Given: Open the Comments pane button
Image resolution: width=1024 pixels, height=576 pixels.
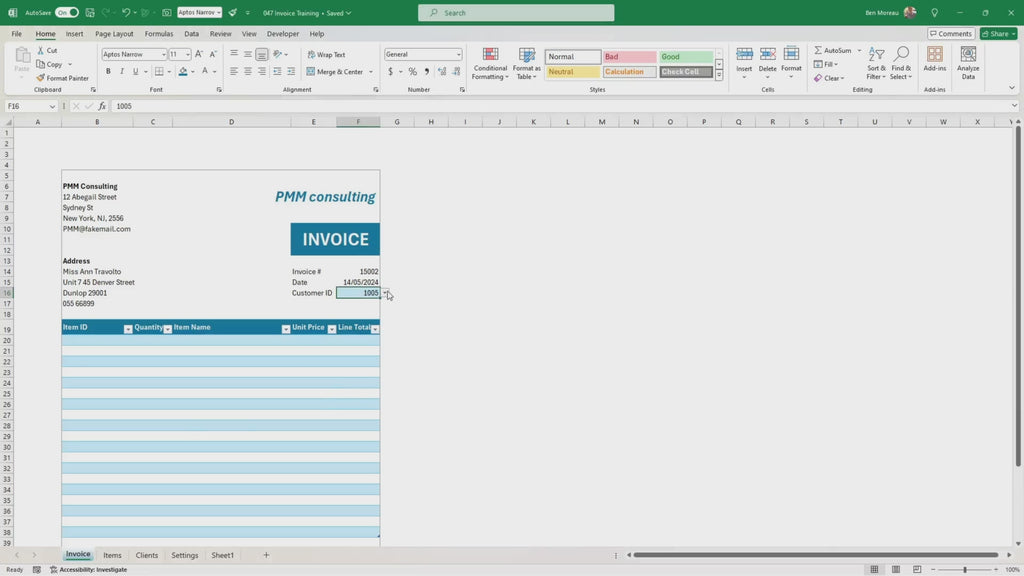Looking at the screenshot, I should [950, 34].
